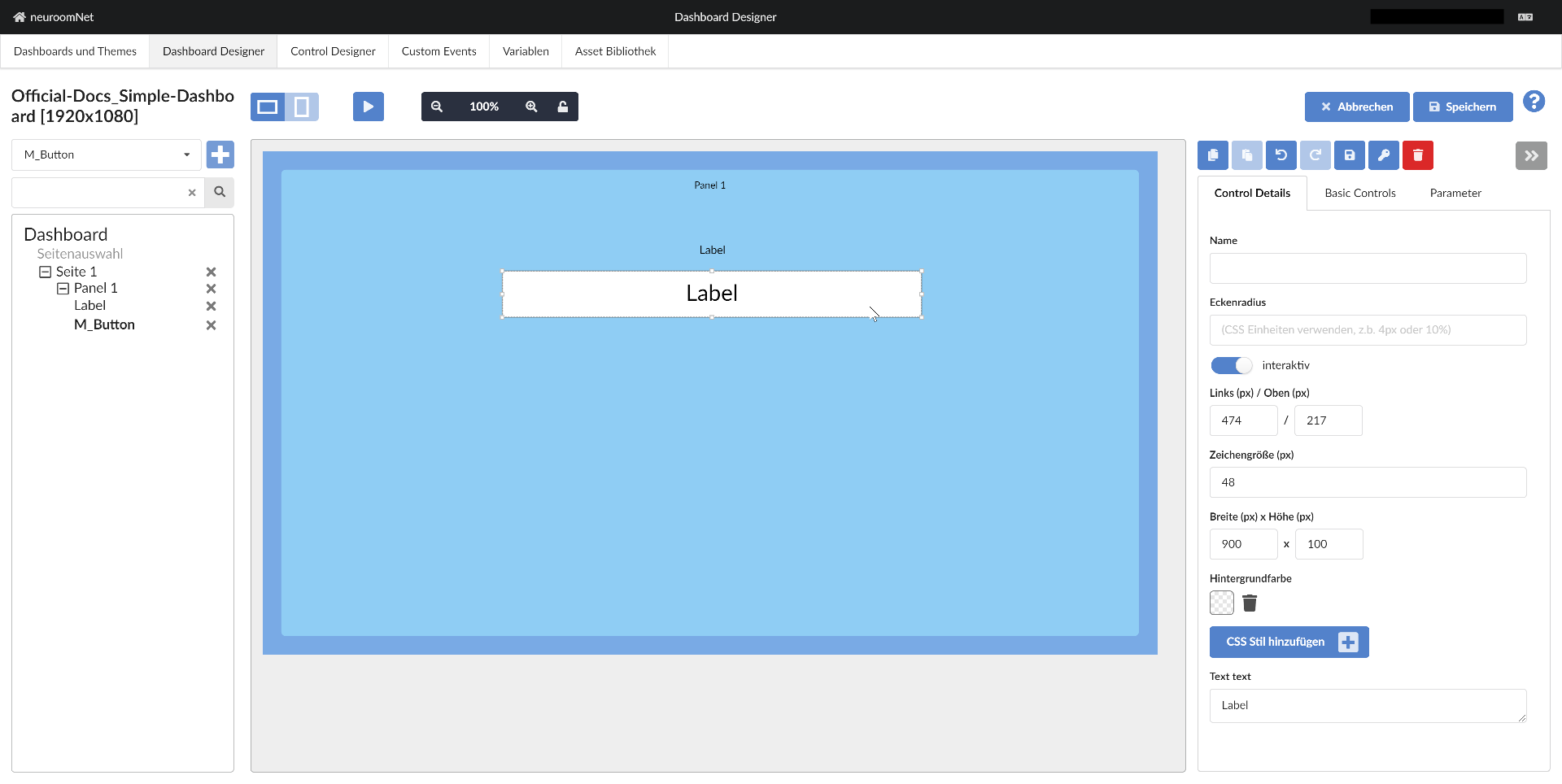Viewport: 1562px width, 784px height.
Task: Delete the selected control via red trash icon
Action: pyautogui.click(x=1418, y=155)
